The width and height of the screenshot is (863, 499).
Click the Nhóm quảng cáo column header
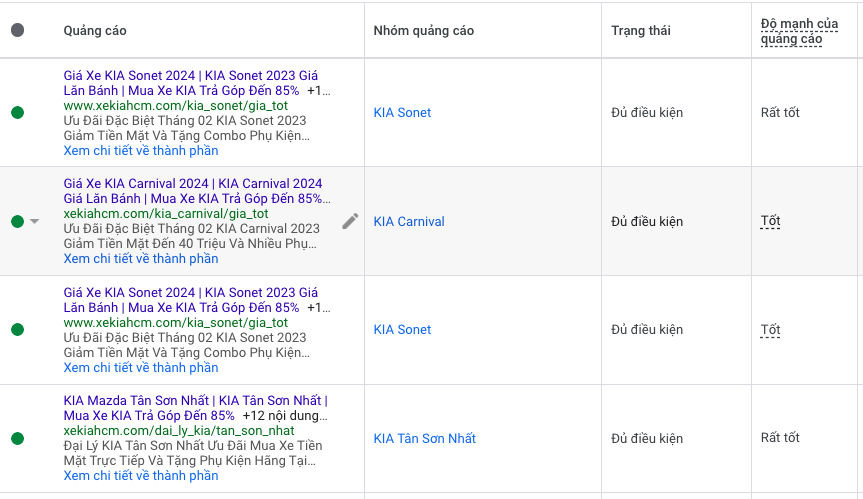coord(423,30)
